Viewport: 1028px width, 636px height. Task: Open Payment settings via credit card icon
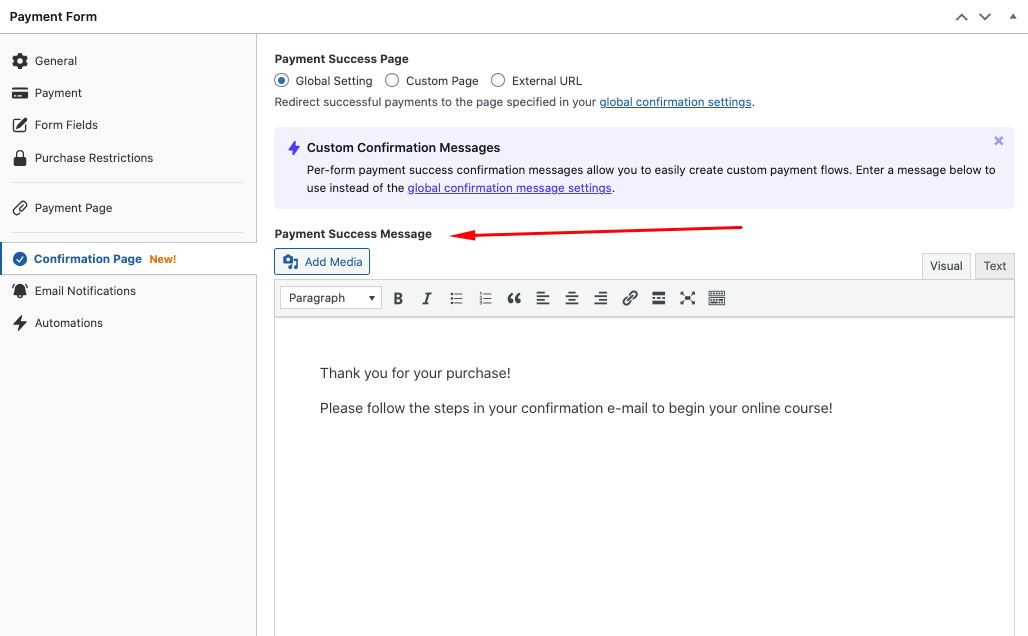(x=20, y=93)
